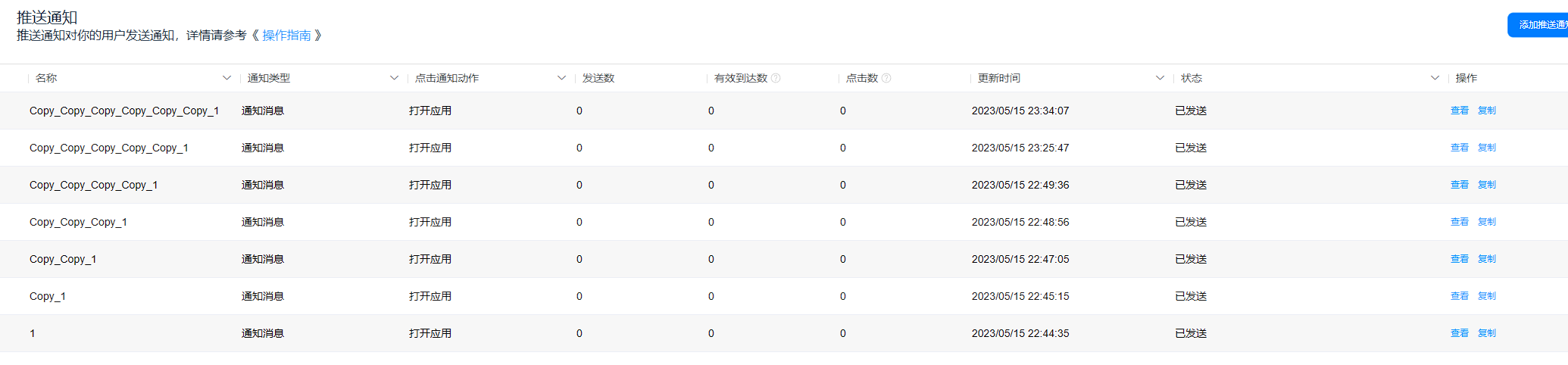Open the 操作指南 guide link

[286, 36]
